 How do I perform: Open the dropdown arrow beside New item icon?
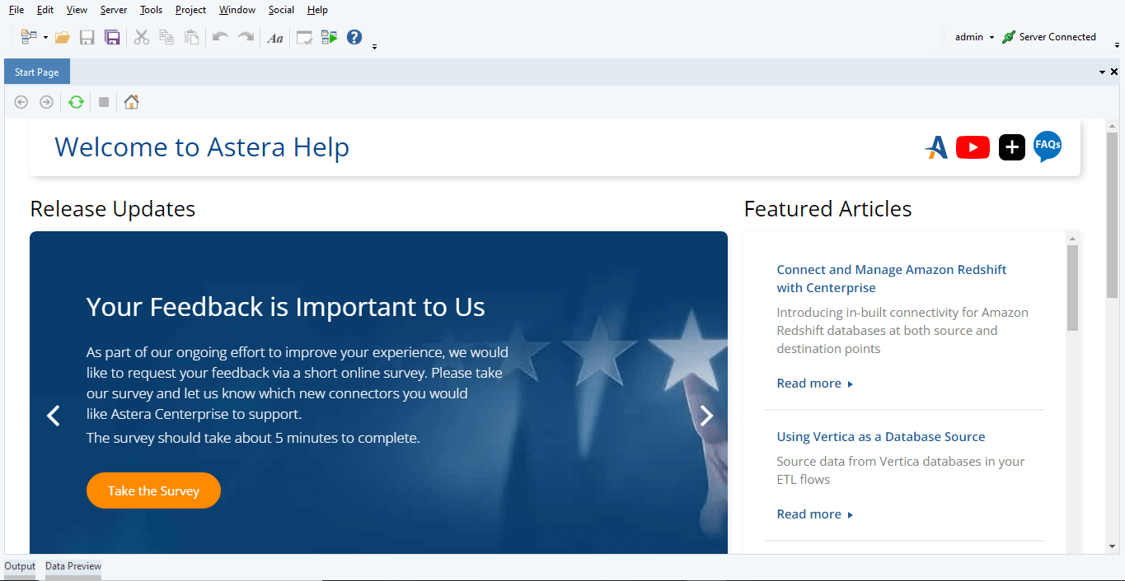pos(45,38)
